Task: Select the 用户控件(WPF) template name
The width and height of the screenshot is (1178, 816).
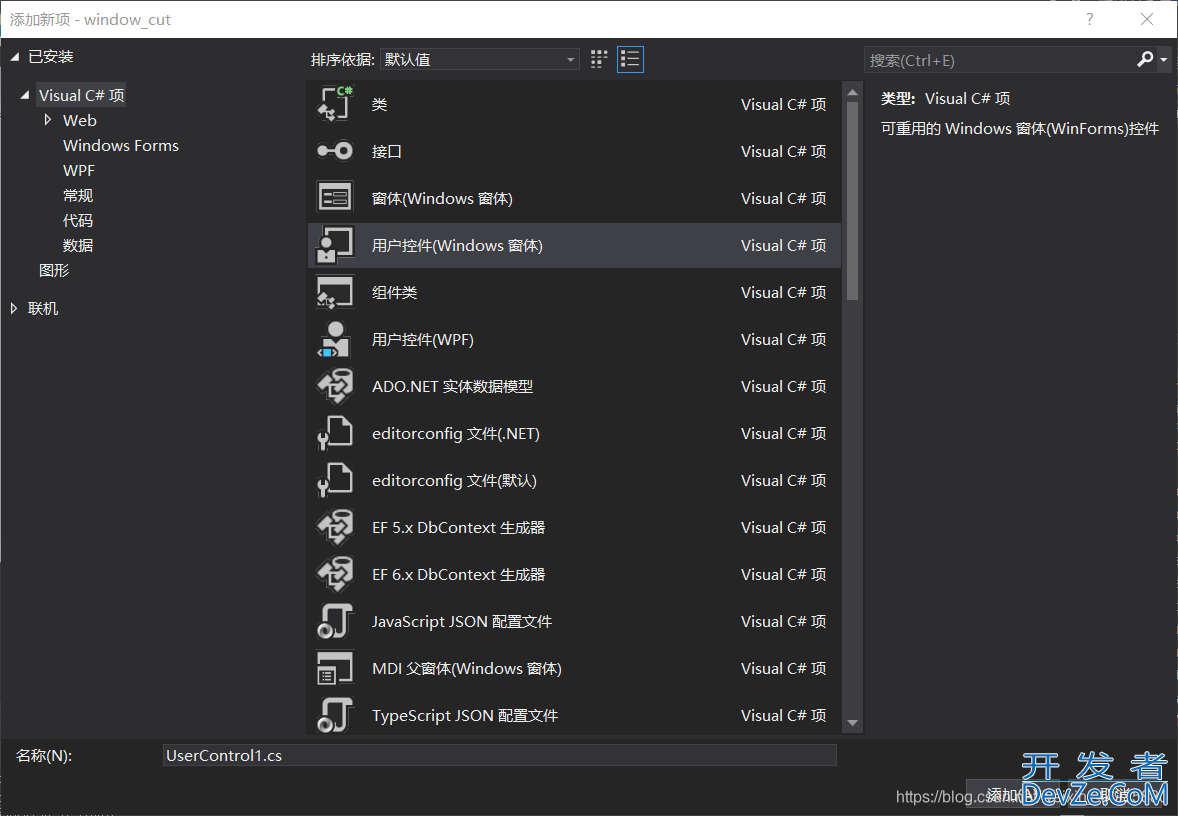Action: pyautogui.click(x=423, y=340)
